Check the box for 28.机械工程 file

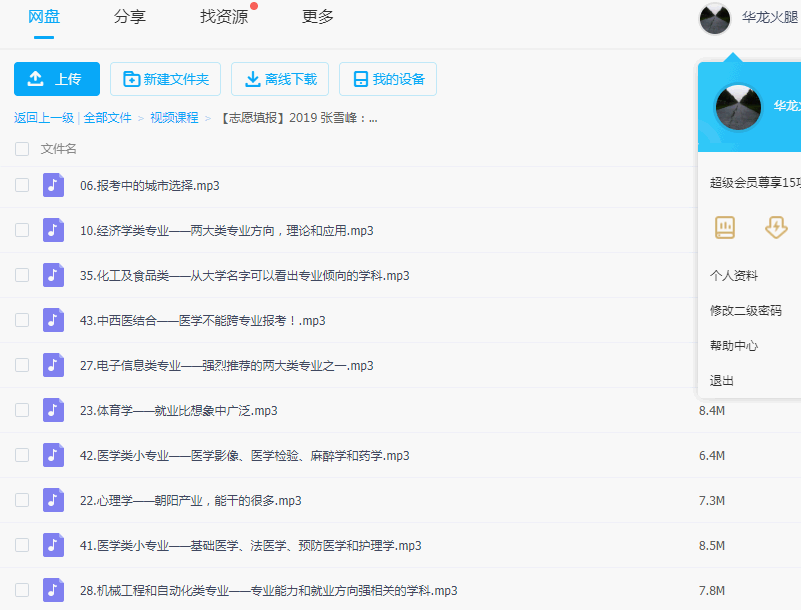[x=22, y=590]
